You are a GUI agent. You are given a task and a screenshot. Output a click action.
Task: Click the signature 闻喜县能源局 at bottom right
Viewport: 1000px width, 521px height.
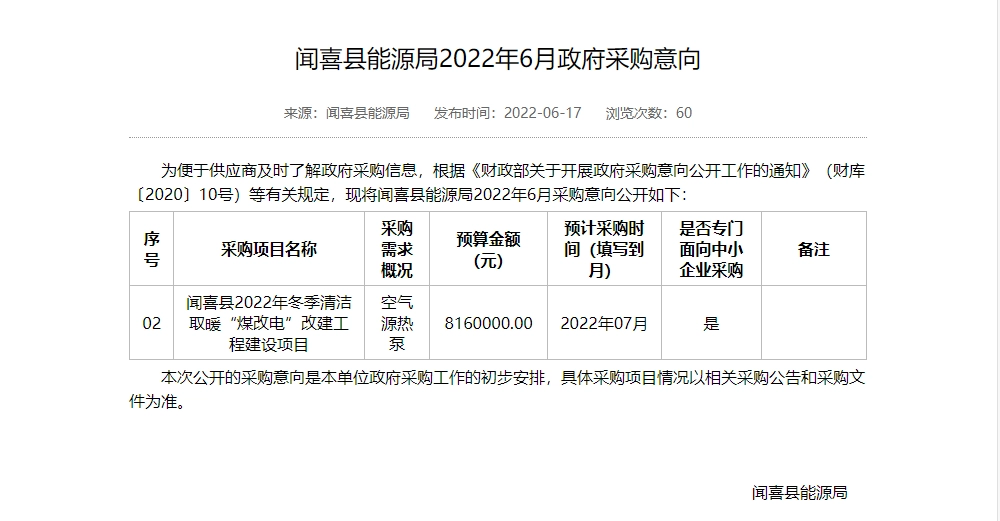click(800, 493)
